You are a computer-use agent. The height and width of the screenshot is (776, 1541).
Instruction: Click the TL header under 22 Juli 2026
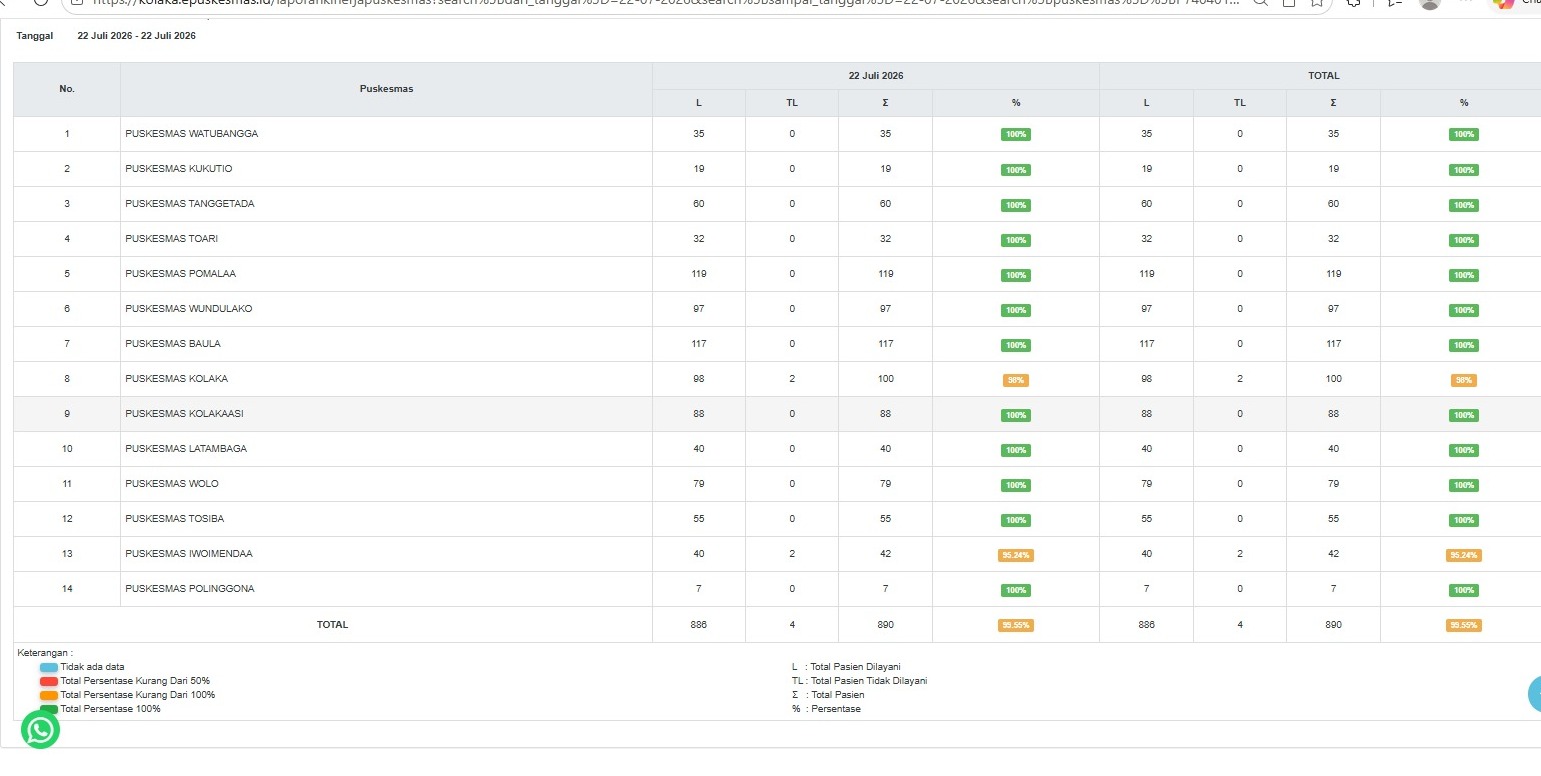pyautogui.click(x=792, y=103)
